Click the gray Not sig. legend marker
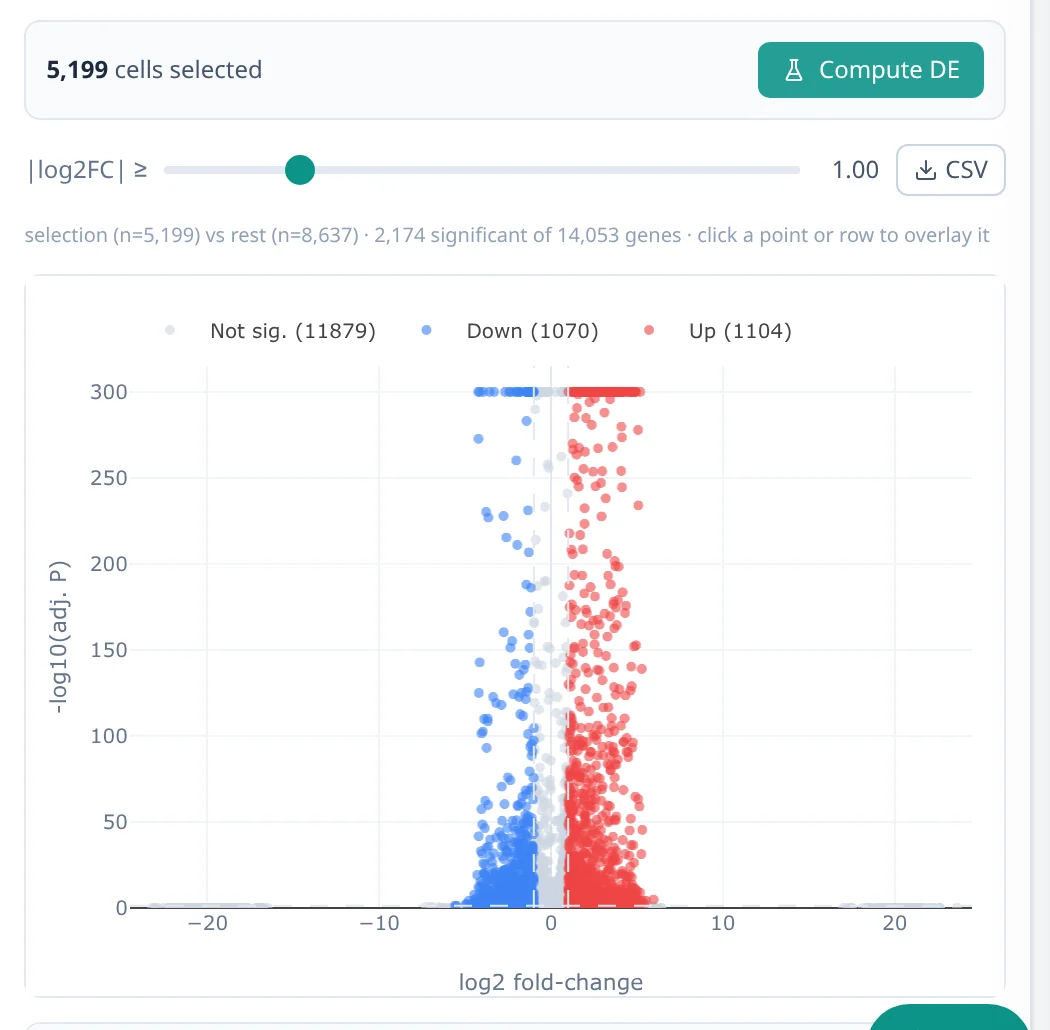 [x=170, y=330]
